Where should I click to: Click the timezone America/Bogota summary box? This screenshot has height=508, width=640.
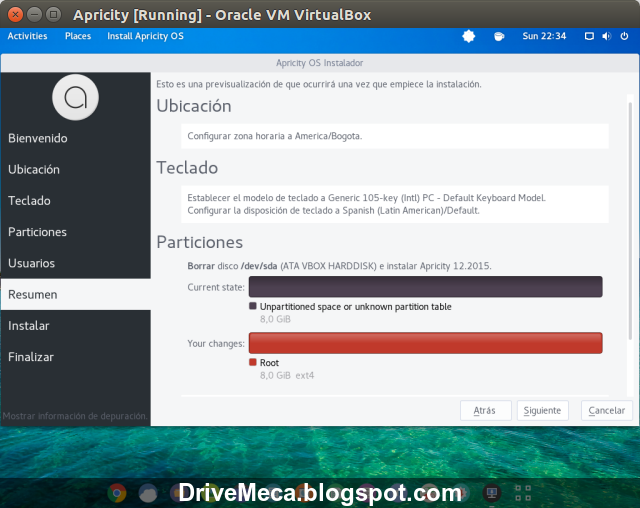395,136
